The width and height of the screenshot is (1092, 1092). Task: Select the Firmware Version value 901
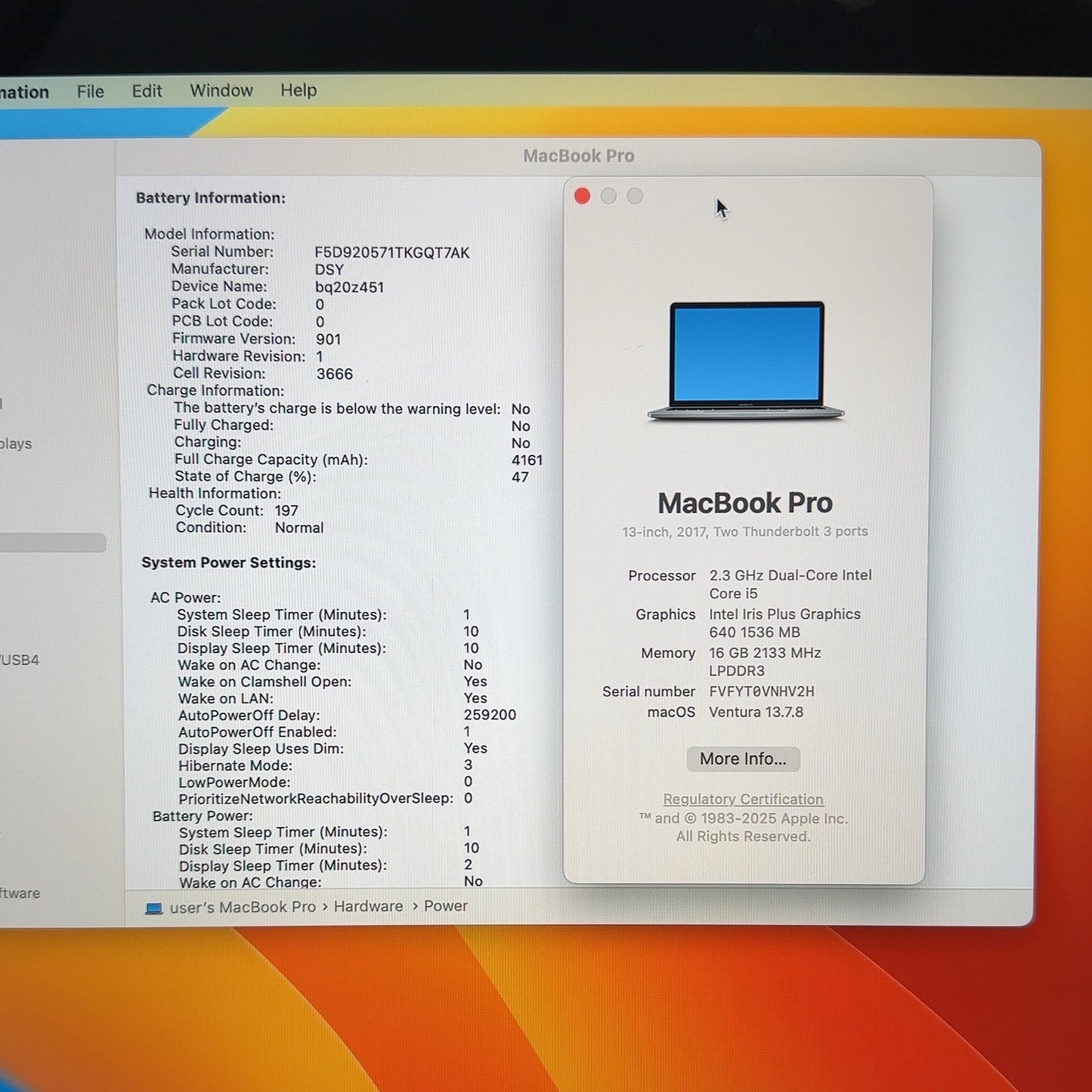click(x=329, y=339)
